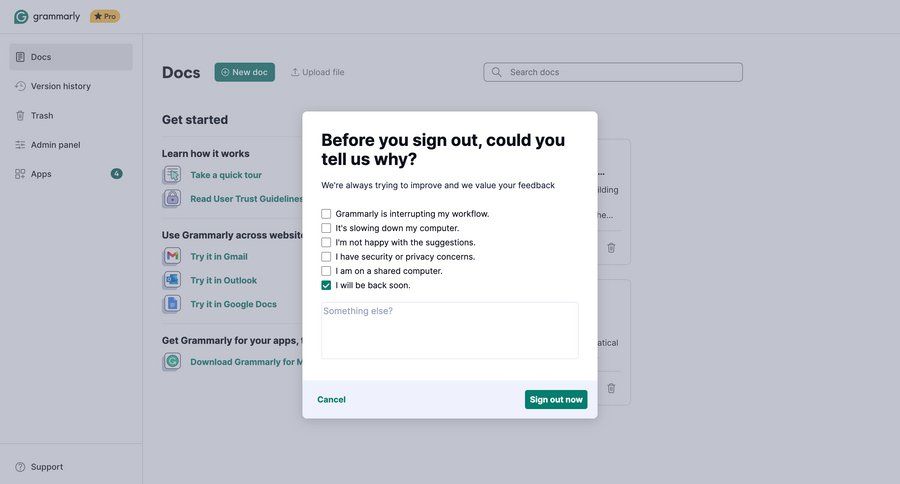Click the Sign out now button

[x=556, y=400]
